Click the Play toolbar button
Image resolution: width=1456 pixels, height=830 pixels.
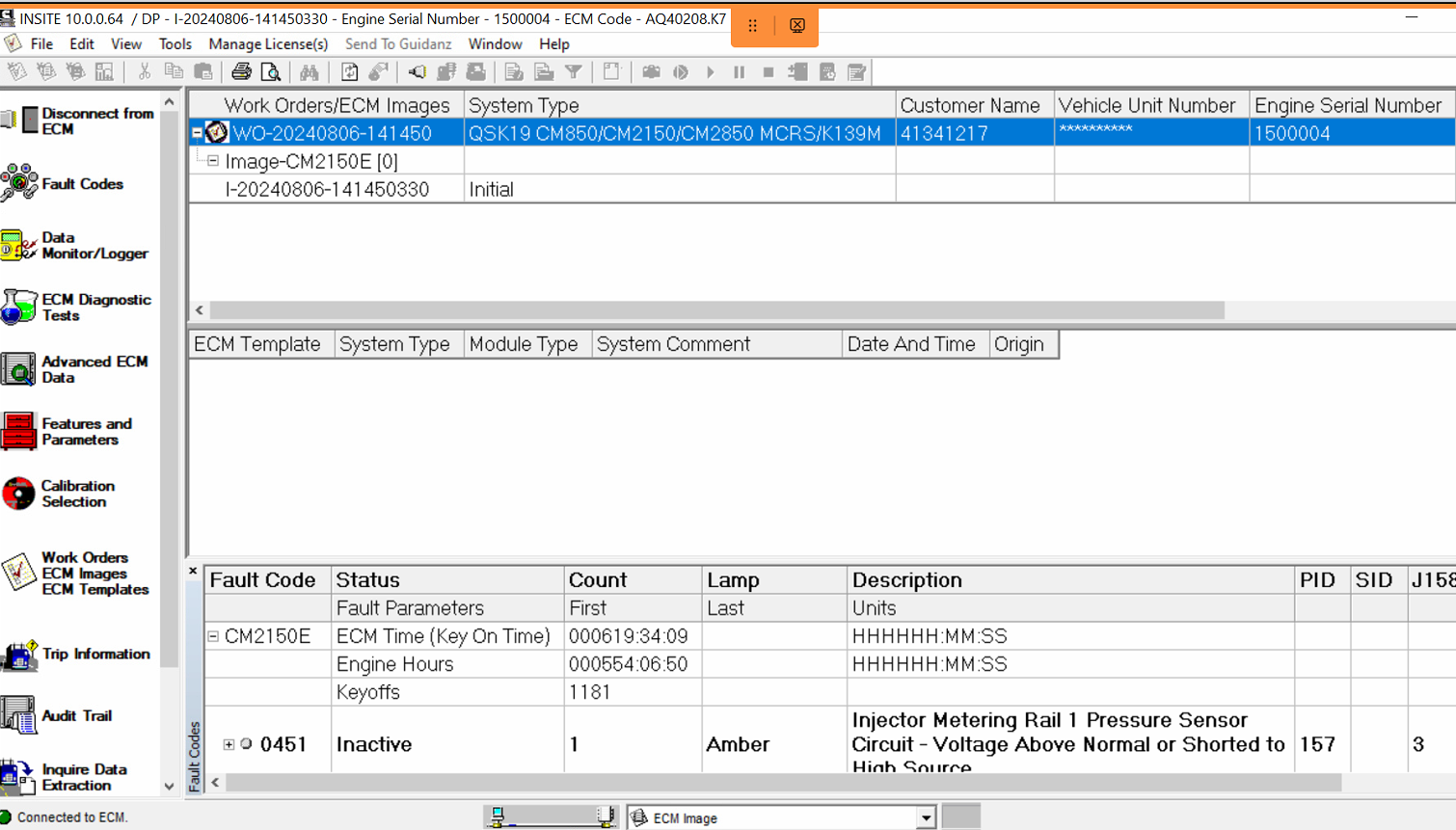click(711, 71)
